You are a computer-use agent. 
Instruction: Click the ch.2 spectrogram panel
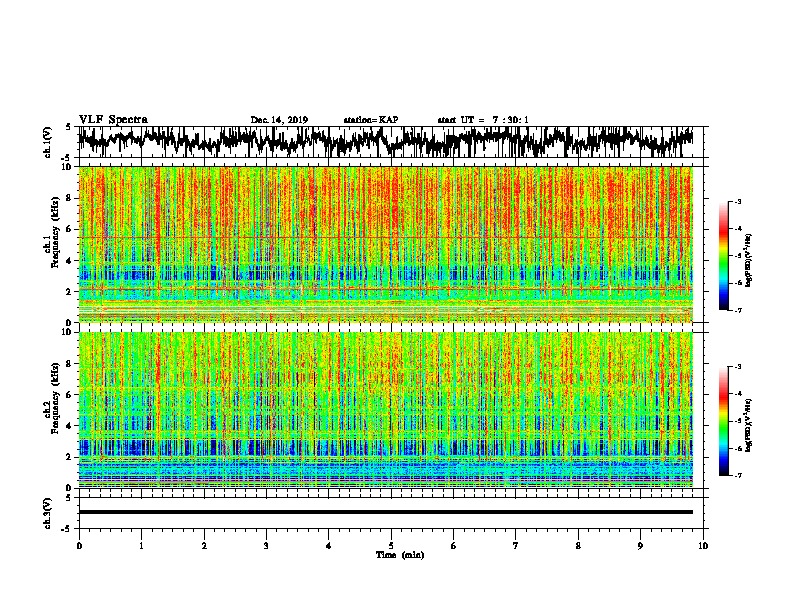click(385, 410)
